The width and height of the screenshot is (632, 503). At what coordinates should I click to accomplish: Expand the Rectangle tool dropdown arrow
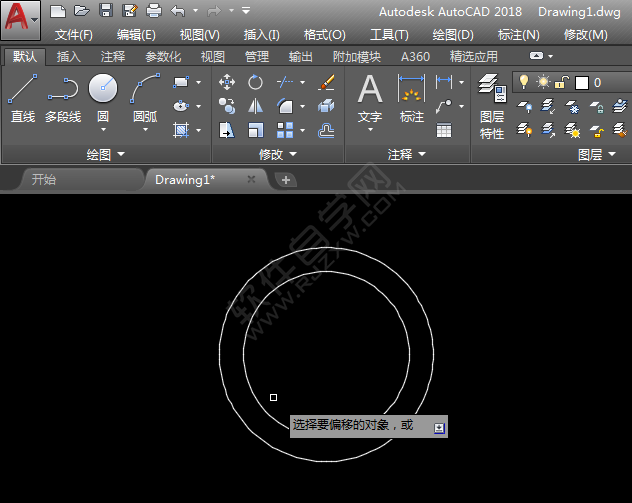point(199,82)
